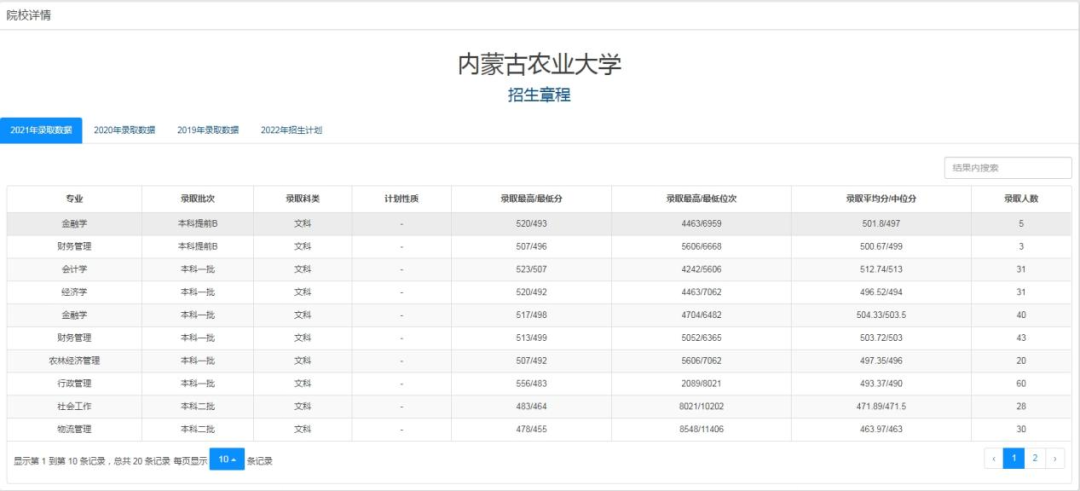Click the 专业 column header
Viewport: 1080px width, 491px height.
tap(74, 199)
